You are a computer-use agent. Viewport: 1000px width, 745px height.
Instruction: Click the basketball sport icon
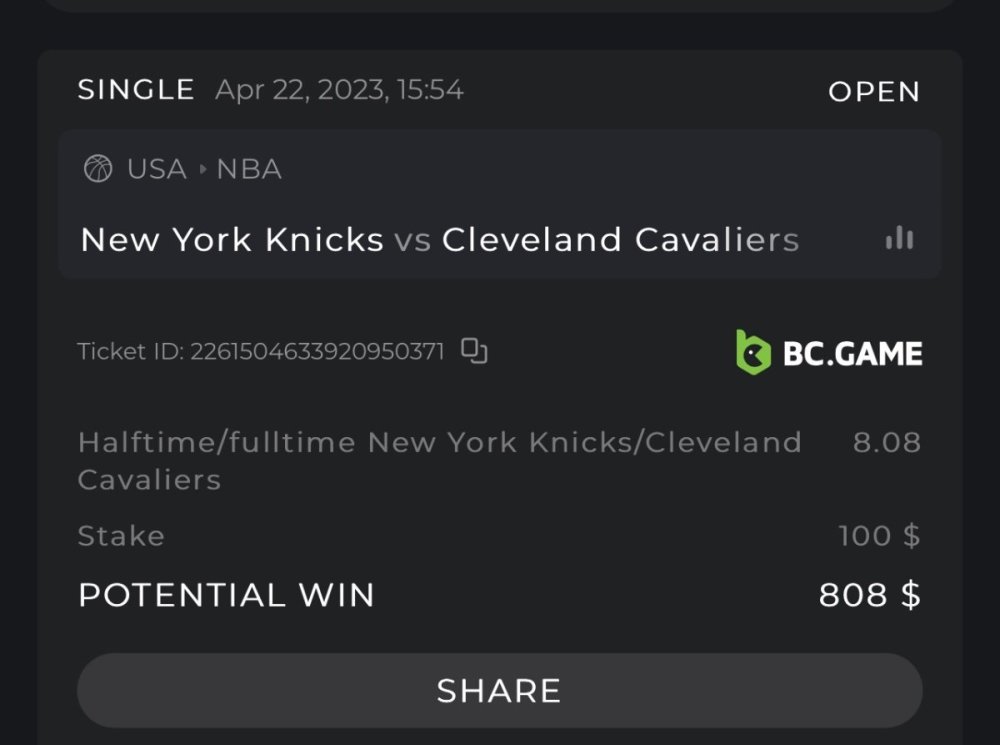pos(98,169)
